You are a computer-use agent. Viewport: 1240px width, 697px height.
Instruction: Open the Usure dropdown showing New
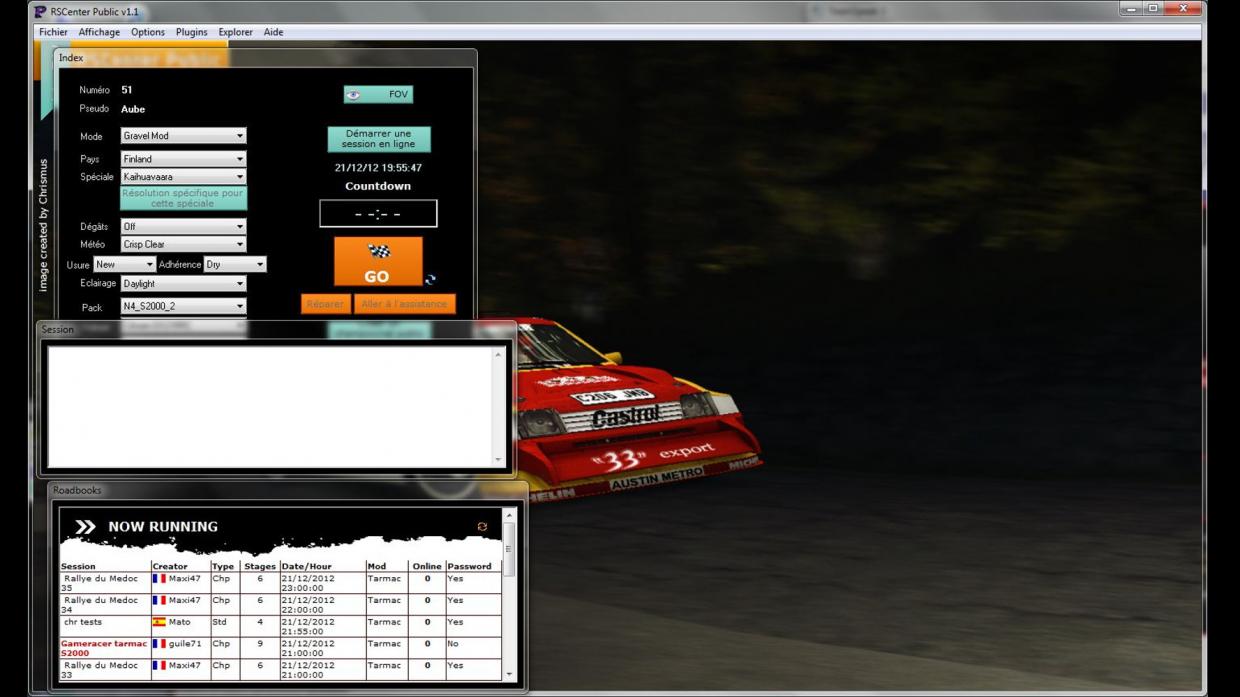[125, 265]
